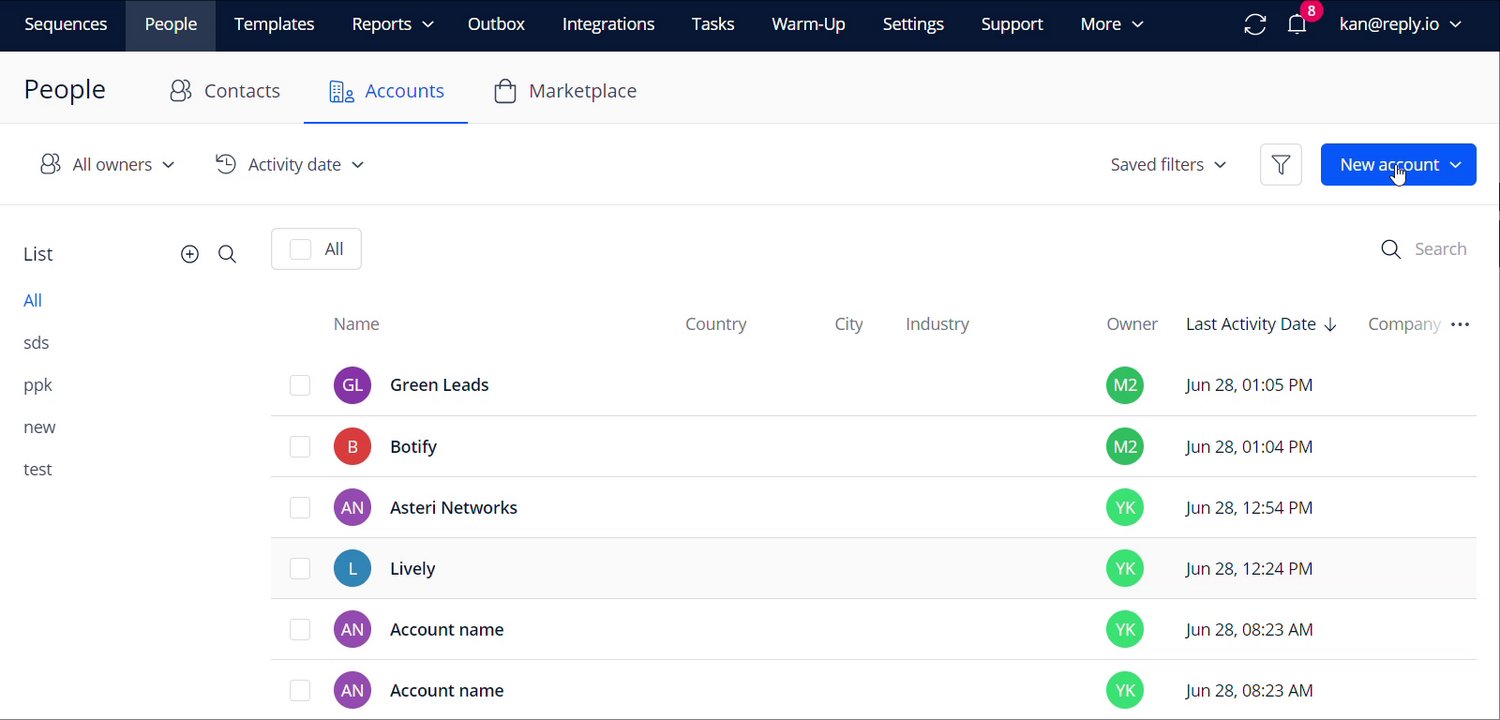This screenshot has height=720, width=1500.
Task: Open the Templates menu item
Action: pos(274,25)
